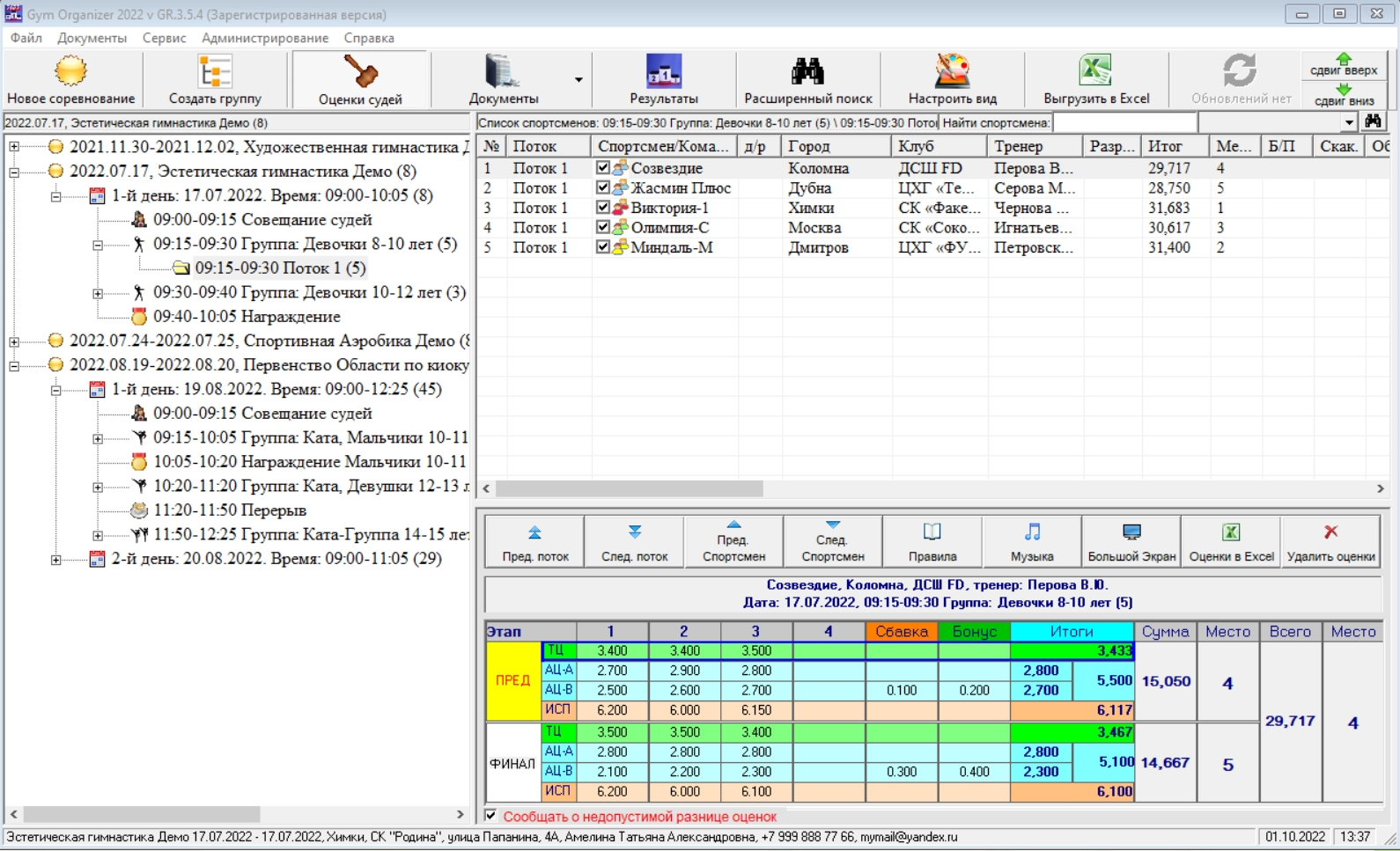Viewport: 1400px width, 851px height.
Task: Go to След. Спортсмен
Action: coord(832,541)
